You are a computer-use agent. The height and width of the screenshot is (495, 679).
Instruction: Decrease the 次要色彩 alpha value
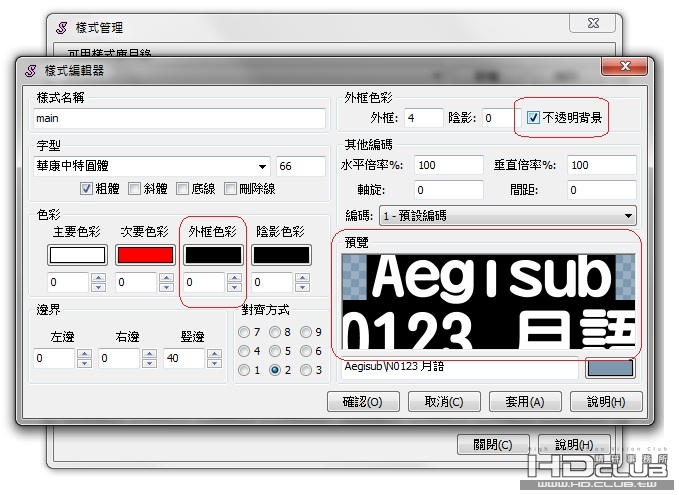pyautogui.click(x=167, y=287)
